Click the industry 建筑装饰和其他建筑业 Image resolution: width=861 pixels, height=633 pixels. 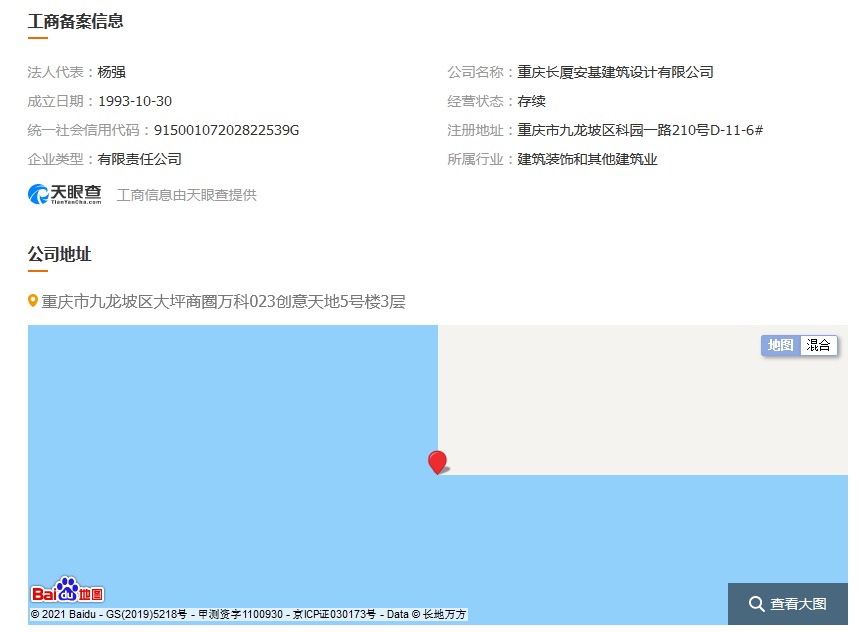coord(587,159)
